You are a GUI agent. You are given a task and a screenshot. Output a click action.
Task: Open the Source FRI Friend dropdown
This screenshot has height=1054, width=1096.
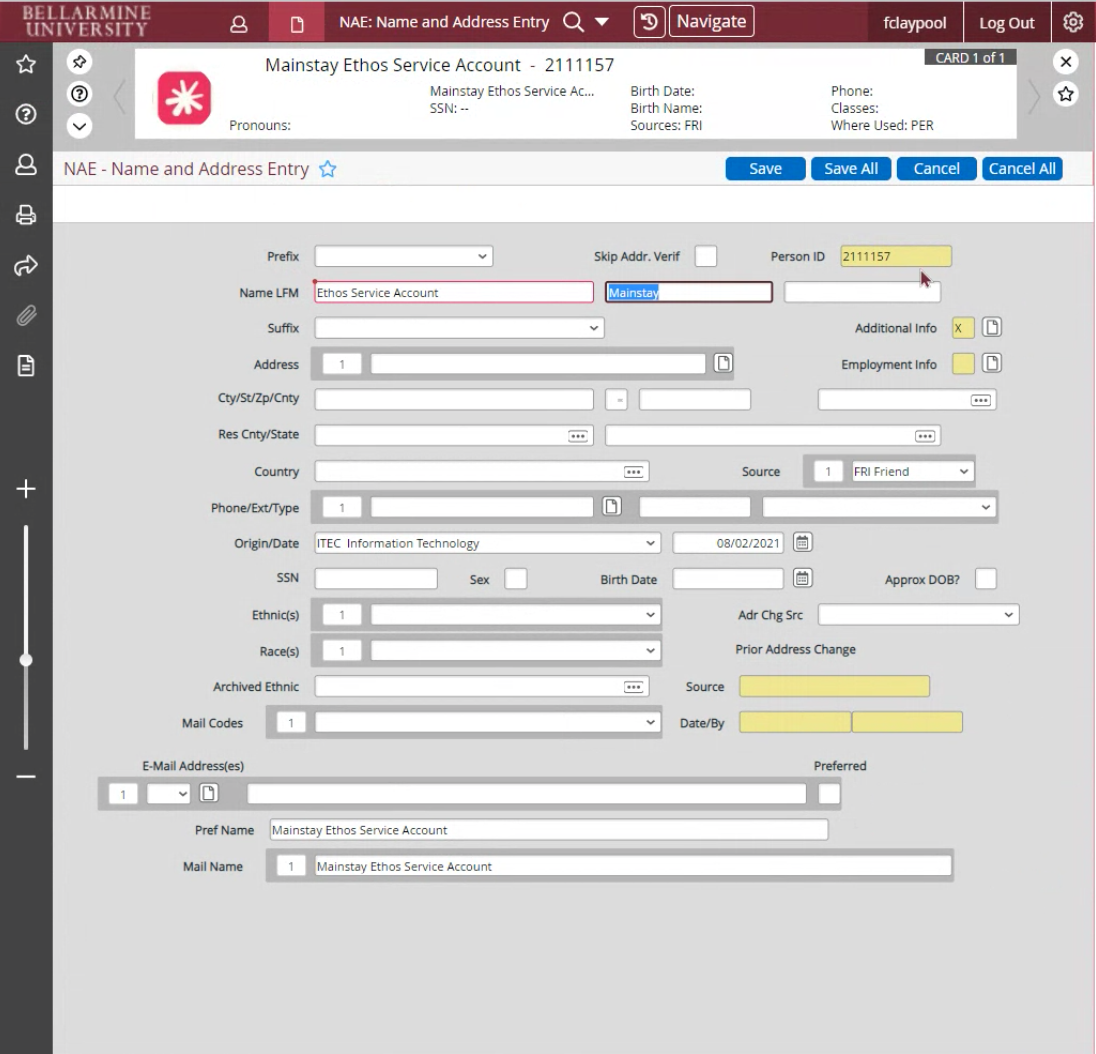point(912,472)
